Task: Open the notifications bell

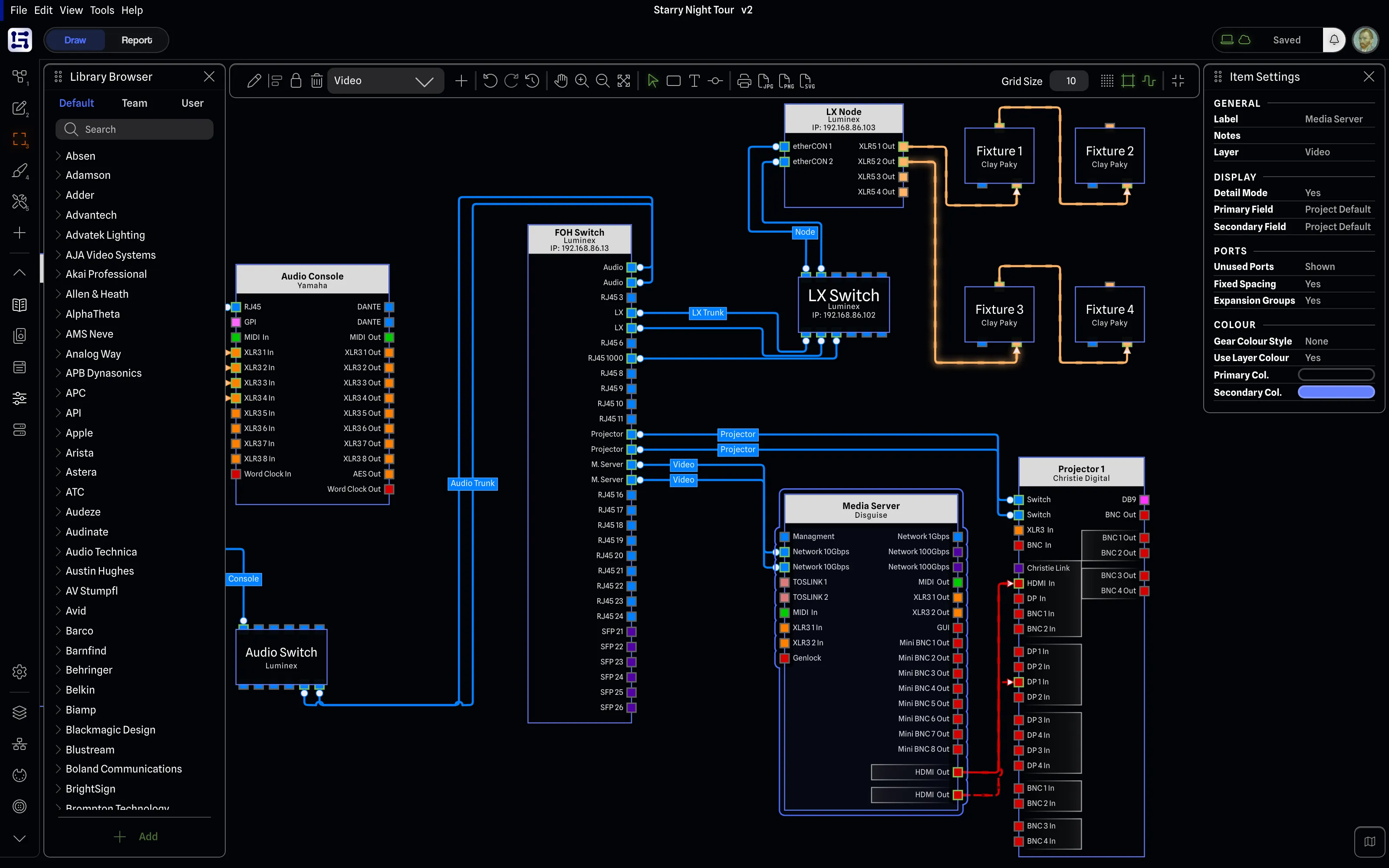Action: click(1334, 40)
